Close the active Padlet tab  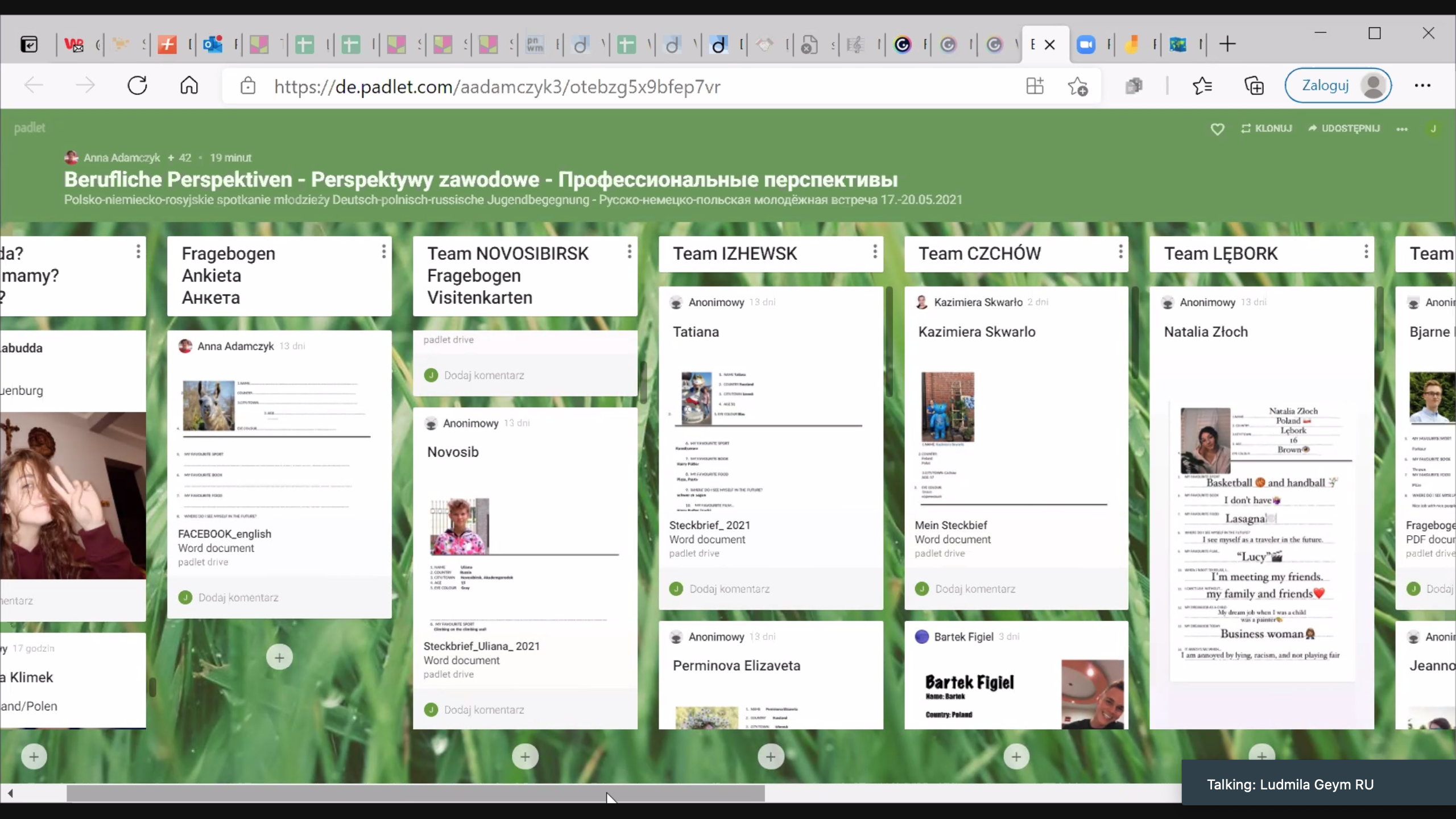point(1050,44)
